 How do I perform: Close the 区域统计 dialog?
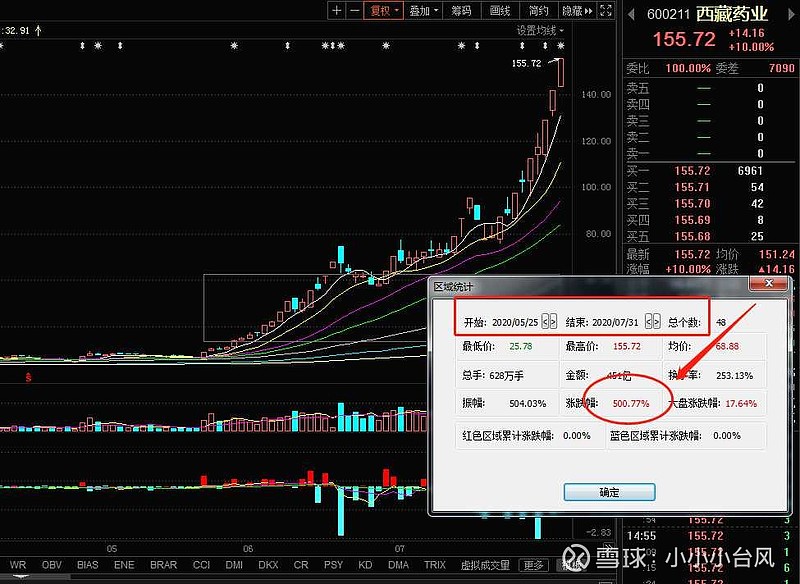click(769, 284)
